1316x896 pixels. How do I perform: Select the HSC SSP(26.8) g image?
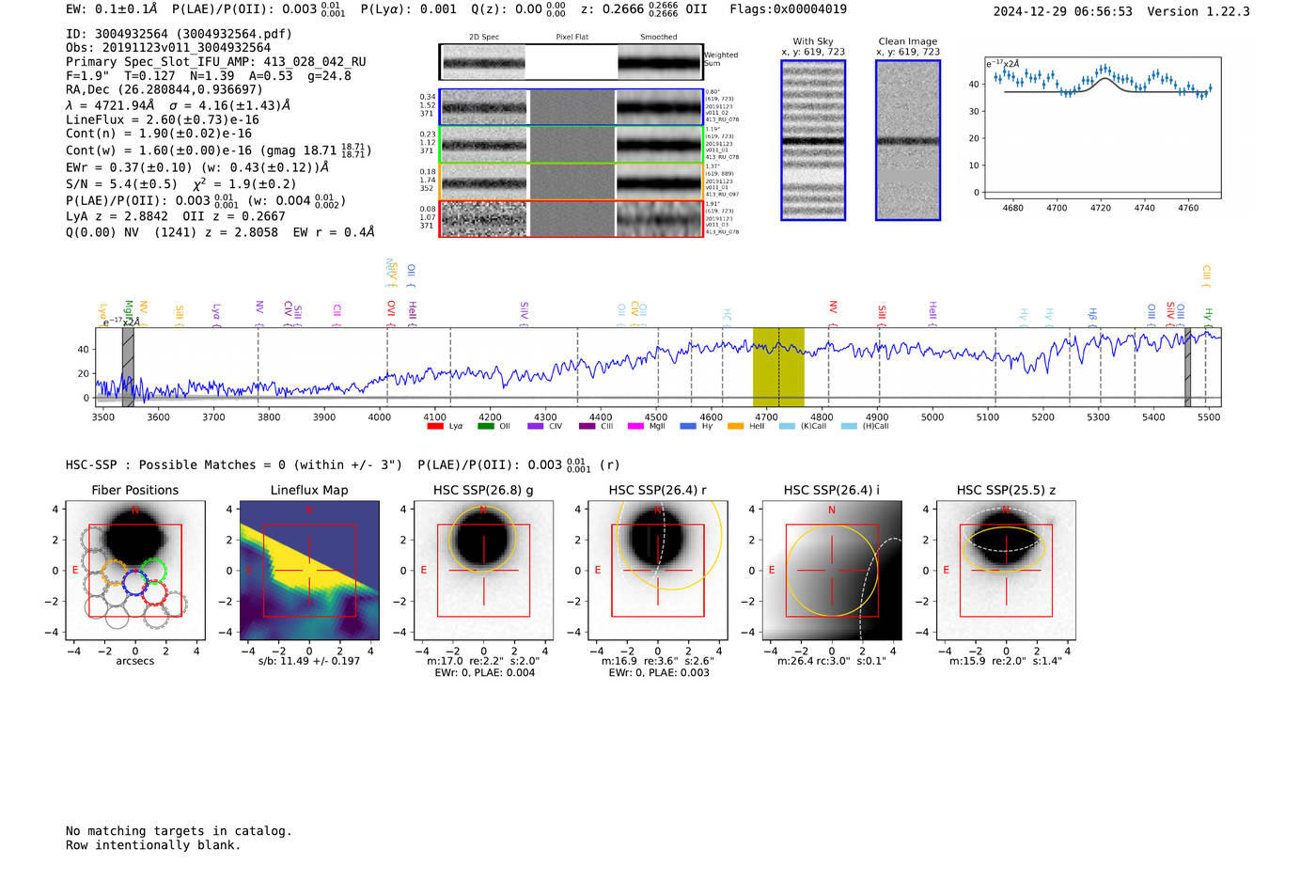tap(483, 570)
